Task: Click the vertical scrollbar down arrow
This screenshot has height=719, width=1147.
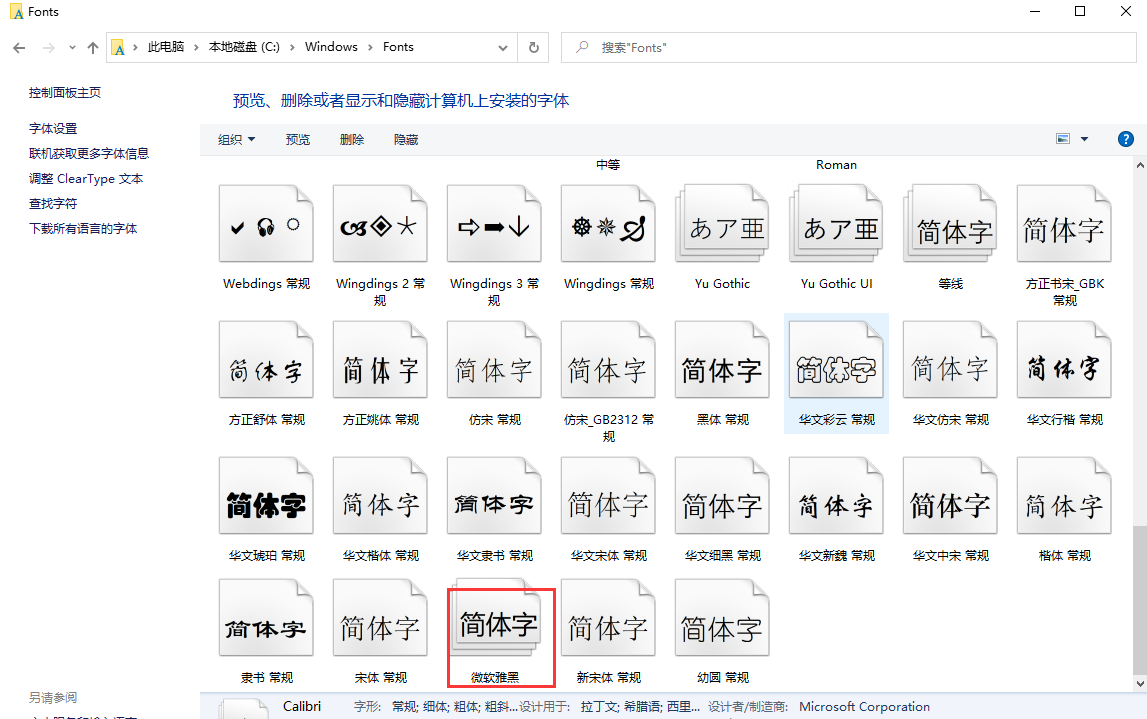Action: coord(1140,684)
